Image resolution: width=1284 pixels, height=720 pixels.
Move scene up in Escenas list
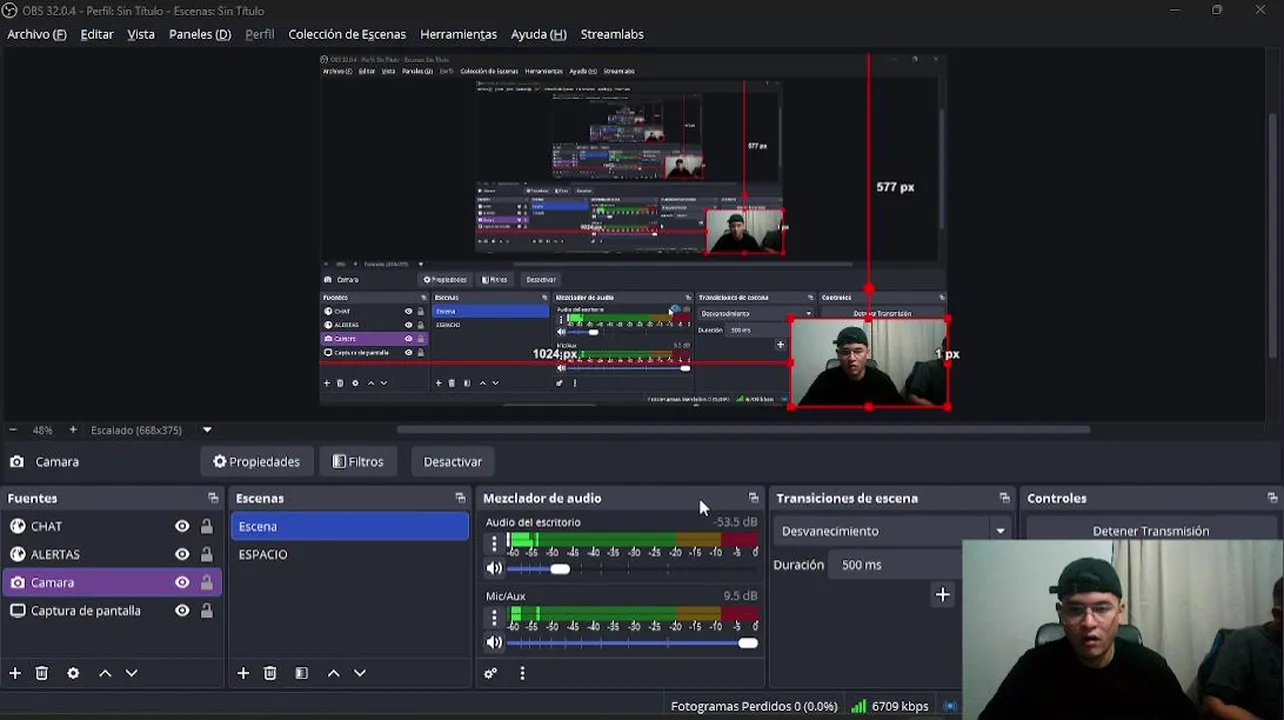(x=334, y=673)
